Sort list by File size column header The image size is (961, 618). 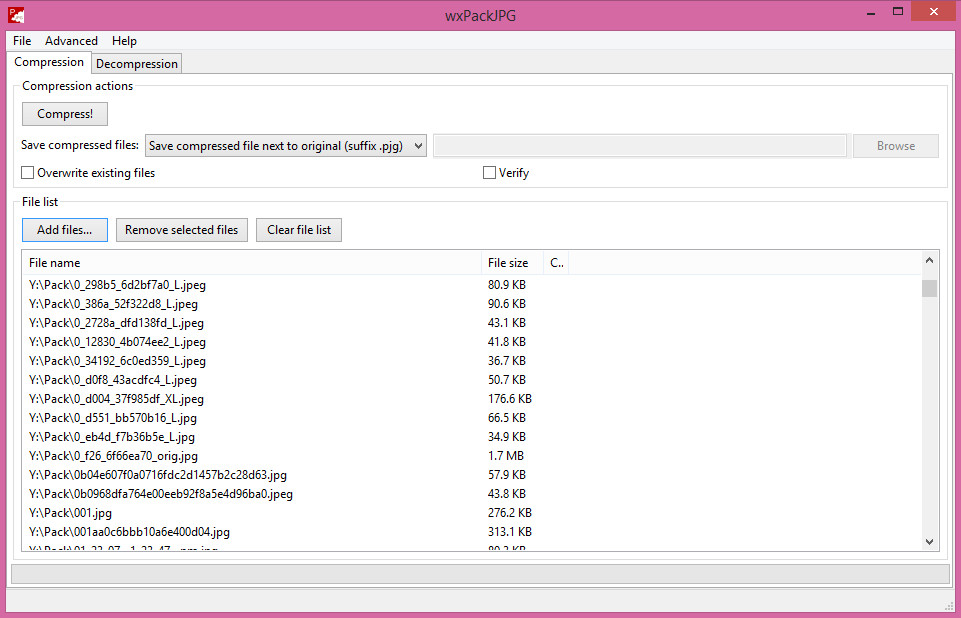click(510, 263)
